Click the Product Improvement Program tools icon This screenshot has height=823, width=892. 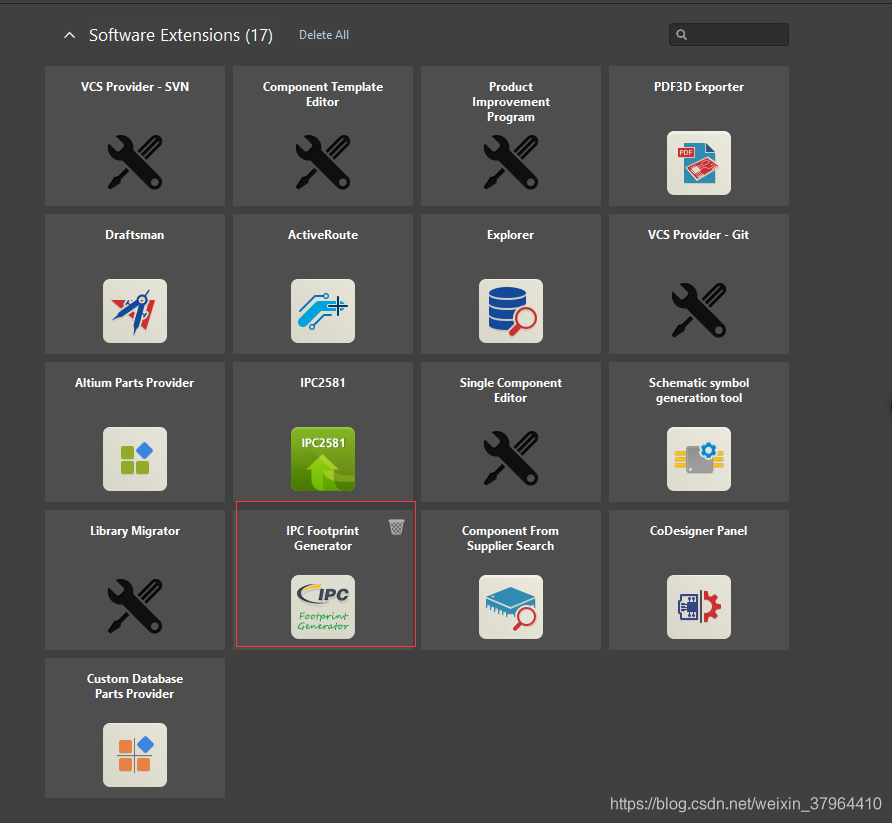click(511, 162)
